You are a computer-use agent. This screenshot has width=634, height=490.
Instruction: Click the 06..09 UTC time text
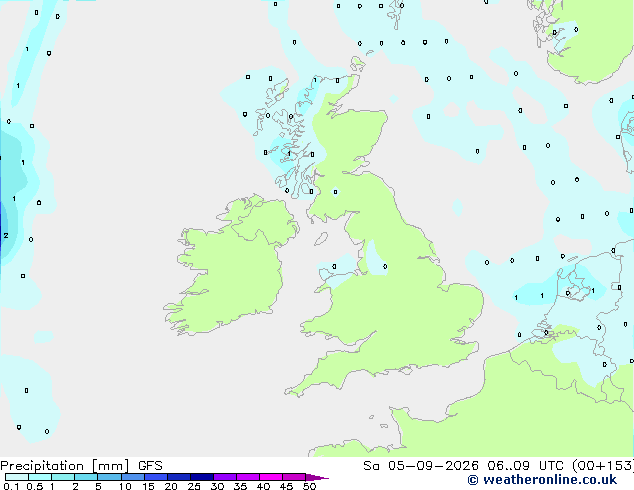click(x=525, y=466)
